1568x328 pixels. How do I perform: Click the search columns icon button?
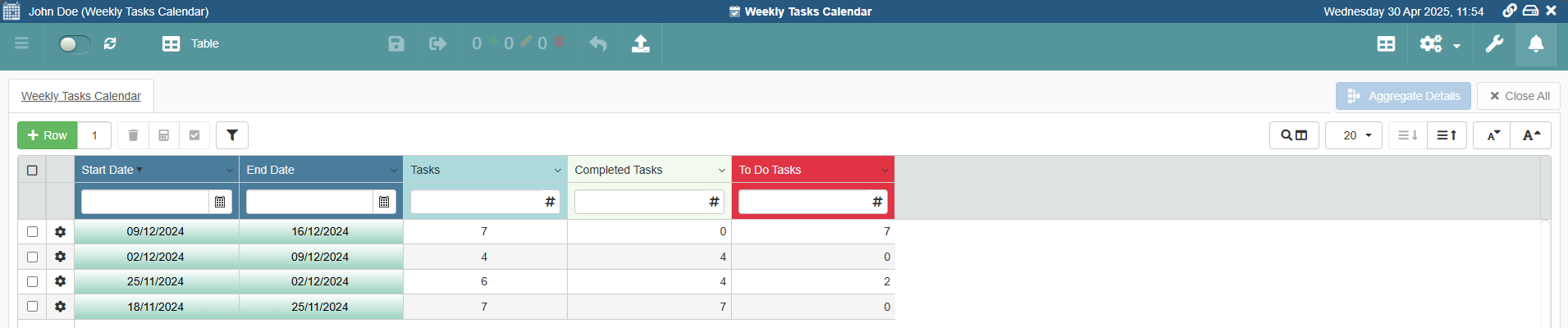coord(1294,135)
